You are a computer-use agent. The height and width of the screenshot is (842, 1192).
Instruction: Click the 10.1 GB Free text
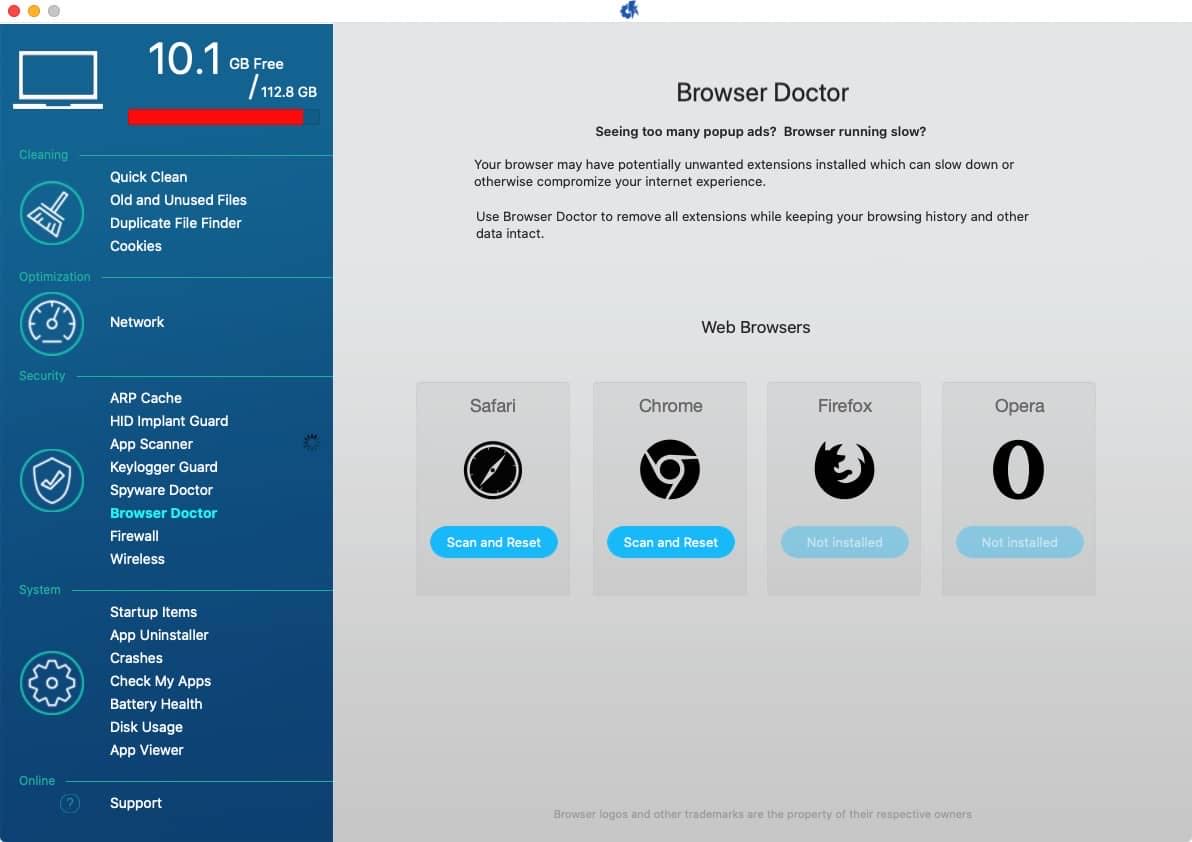(216, 59)
